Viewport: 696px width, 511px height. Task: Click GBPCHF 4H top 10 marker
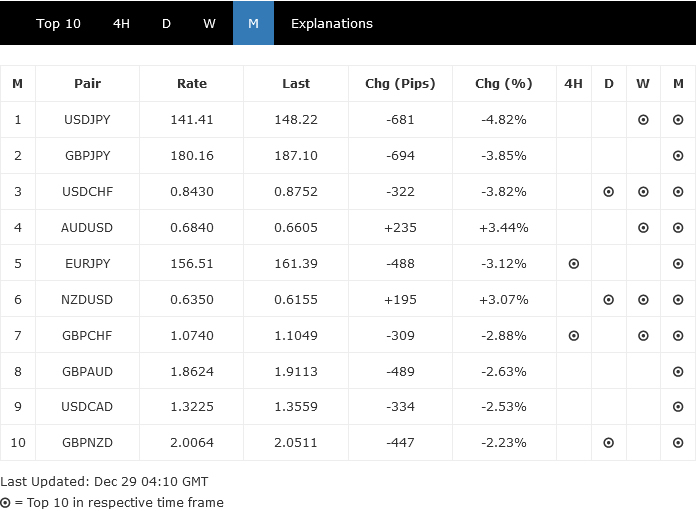[573, 336]
